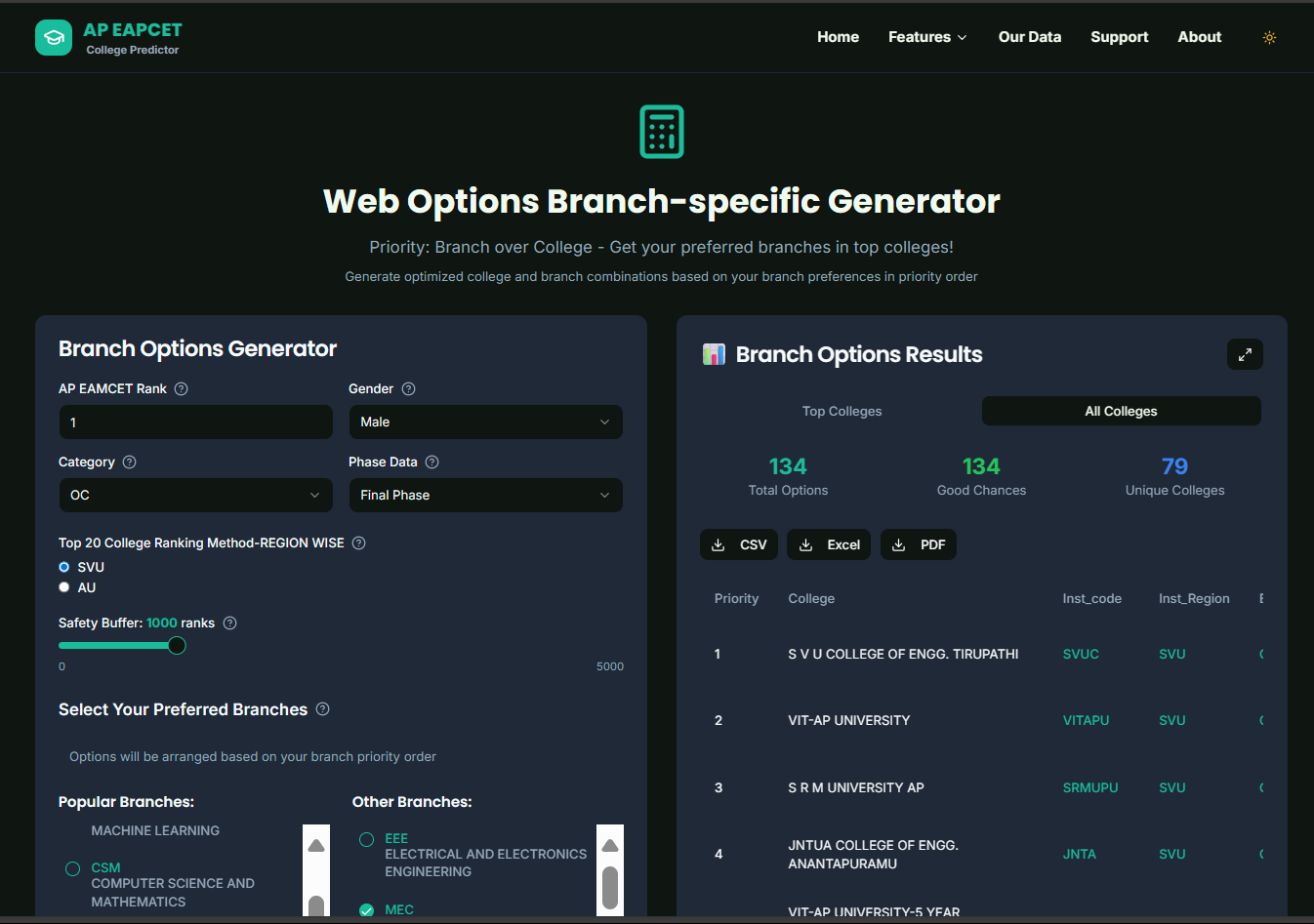The width and height of the screenshot is (1314, 924).
Task: Open the Category dropdown showing OC
Action: (195, 495)
